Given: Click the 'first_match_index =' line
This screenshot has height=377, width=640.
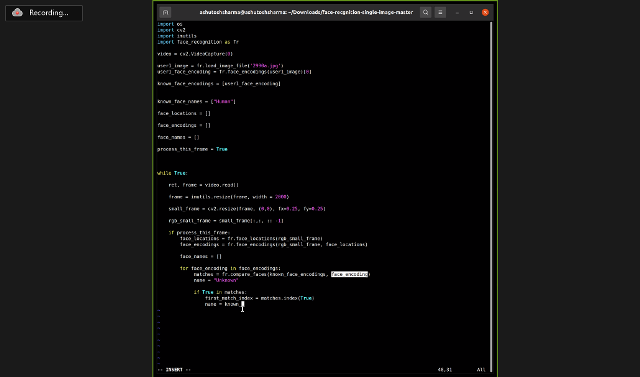Looking at the screenshot, I should pos(260,298).
